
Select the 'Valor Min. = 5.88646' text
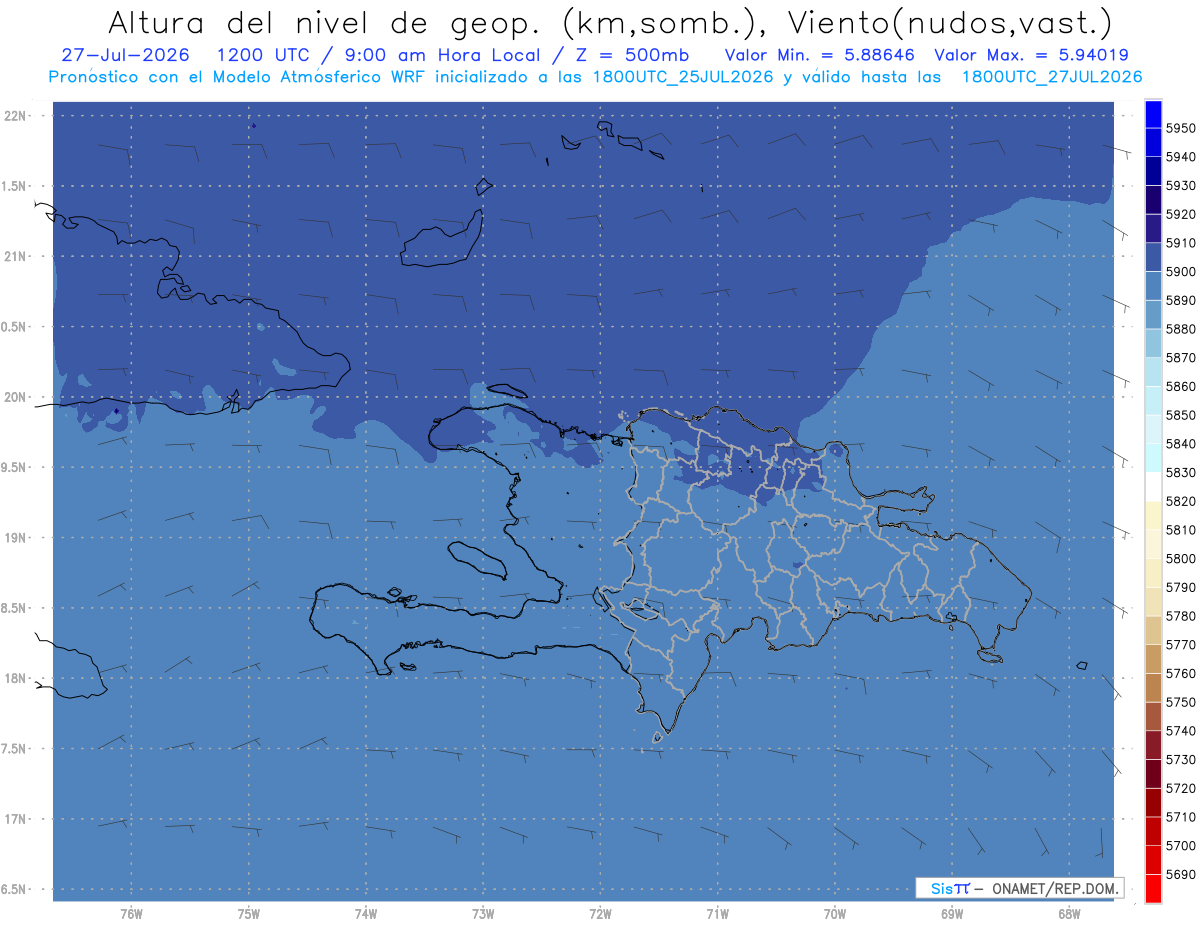pos(820,56)
